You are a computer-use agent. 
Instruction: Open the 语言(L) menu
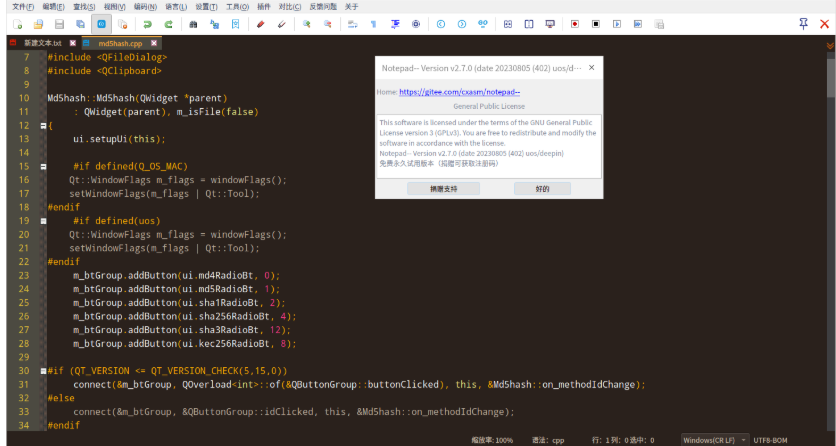(176, 7)
